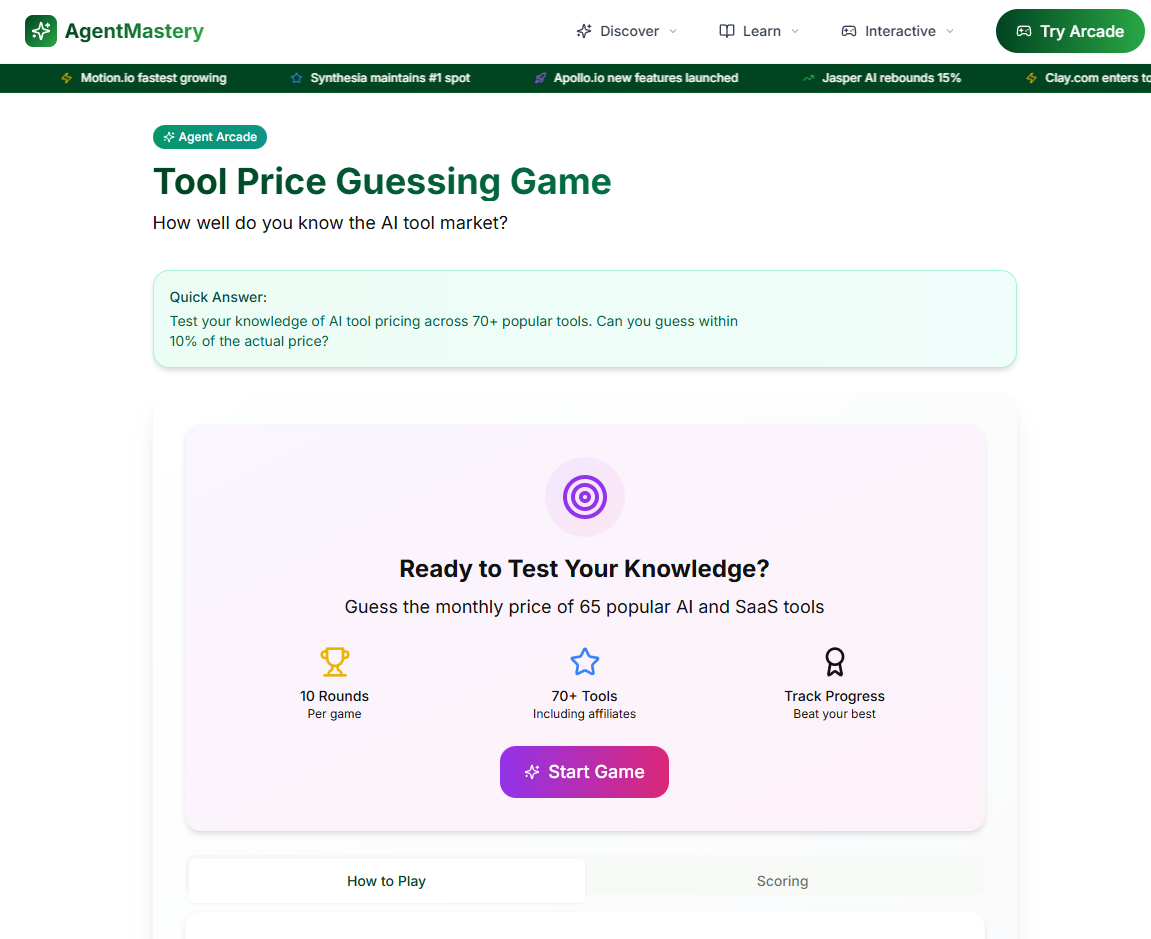Select the How to Play tab
This screenshot has width=1151, height=939.
pyautogui.click(x=386, y=880)
